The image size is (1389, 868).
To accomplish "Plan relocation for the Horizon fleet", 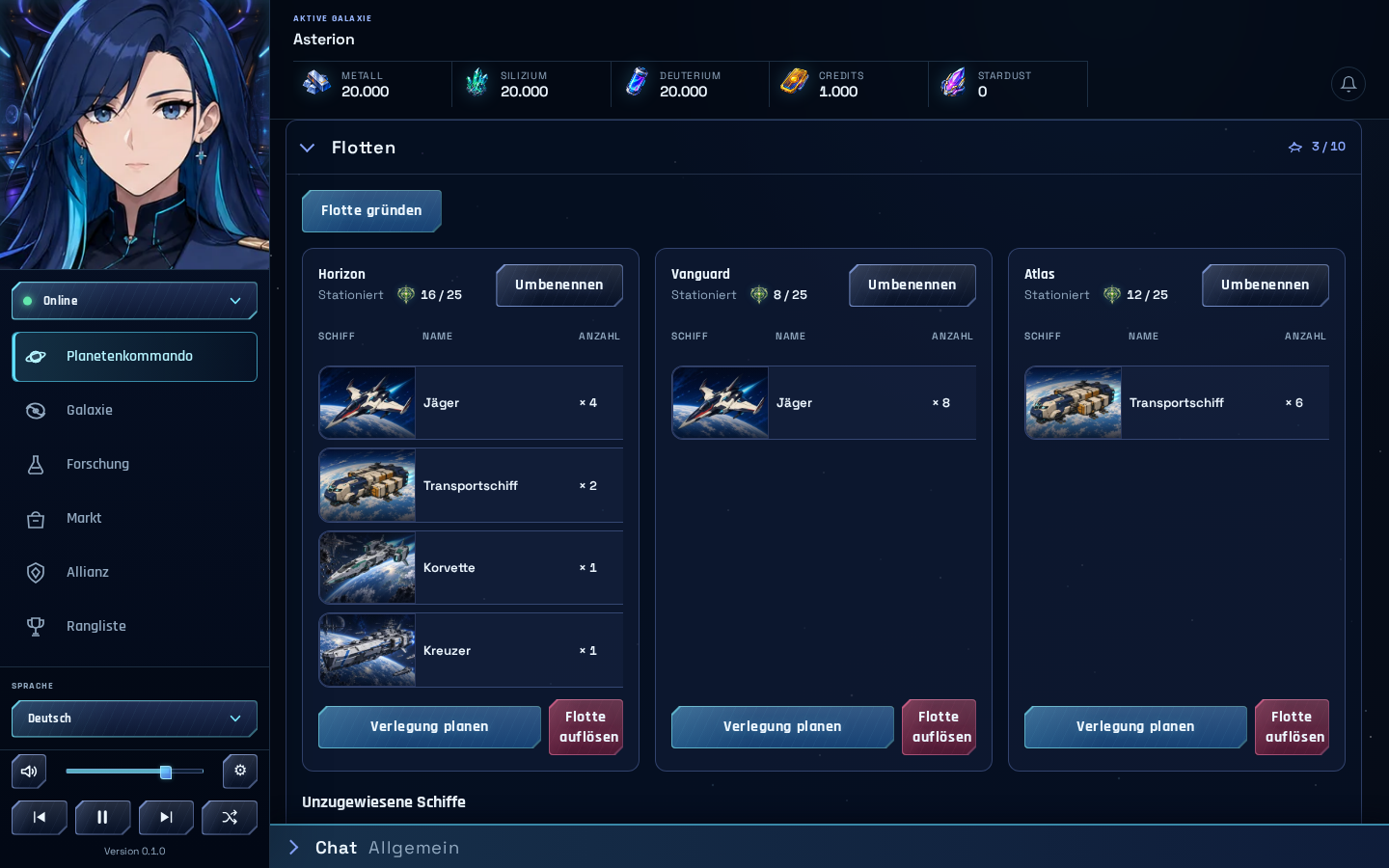I will tap(429, 727).
